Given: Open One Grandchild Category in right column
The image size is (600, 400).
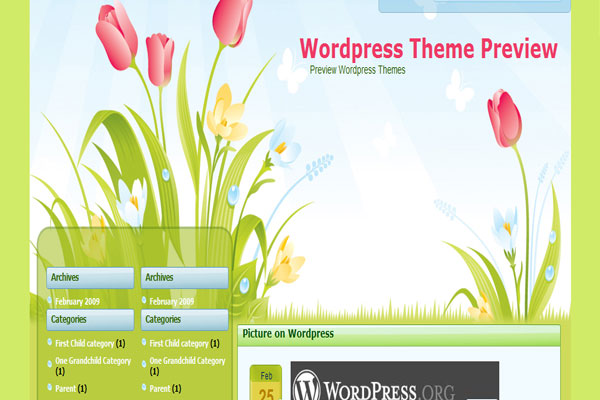Looking at the screenshot, I should pyautogui.click(x=187, y=361).
